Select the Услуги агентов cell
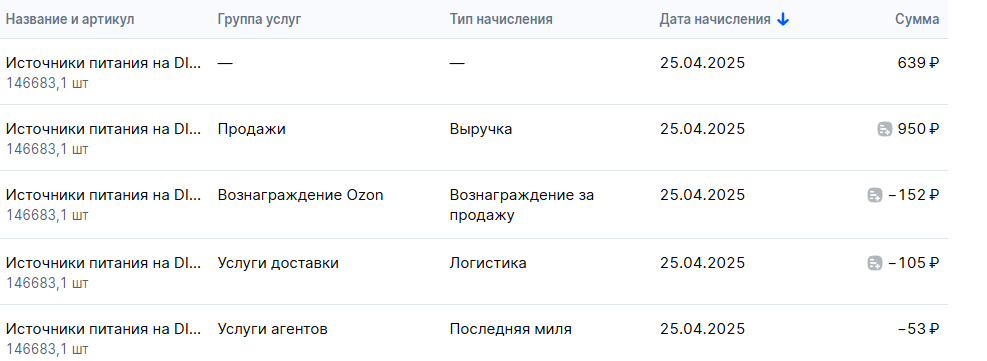987x361 pixels. point(273,329)
